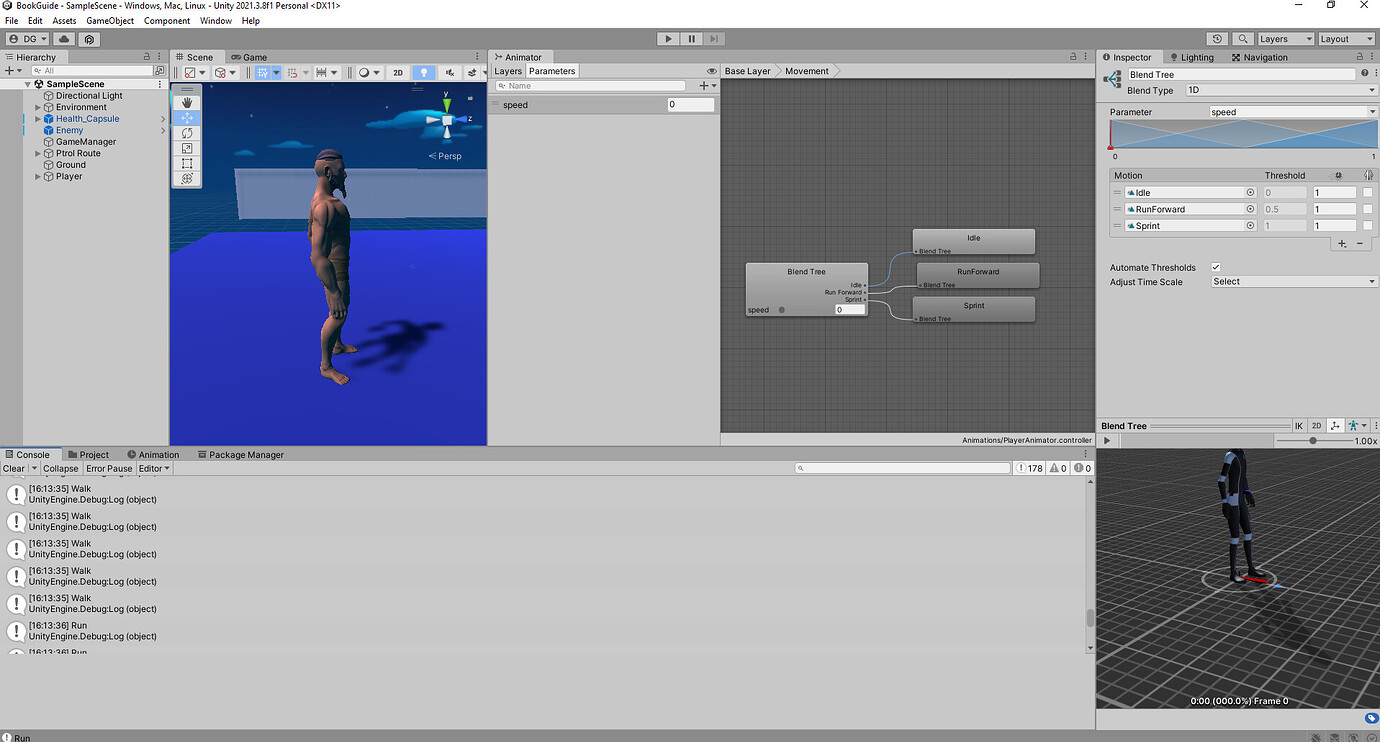Toggle 2D mode in the Scene view

[x=397, y=72]
